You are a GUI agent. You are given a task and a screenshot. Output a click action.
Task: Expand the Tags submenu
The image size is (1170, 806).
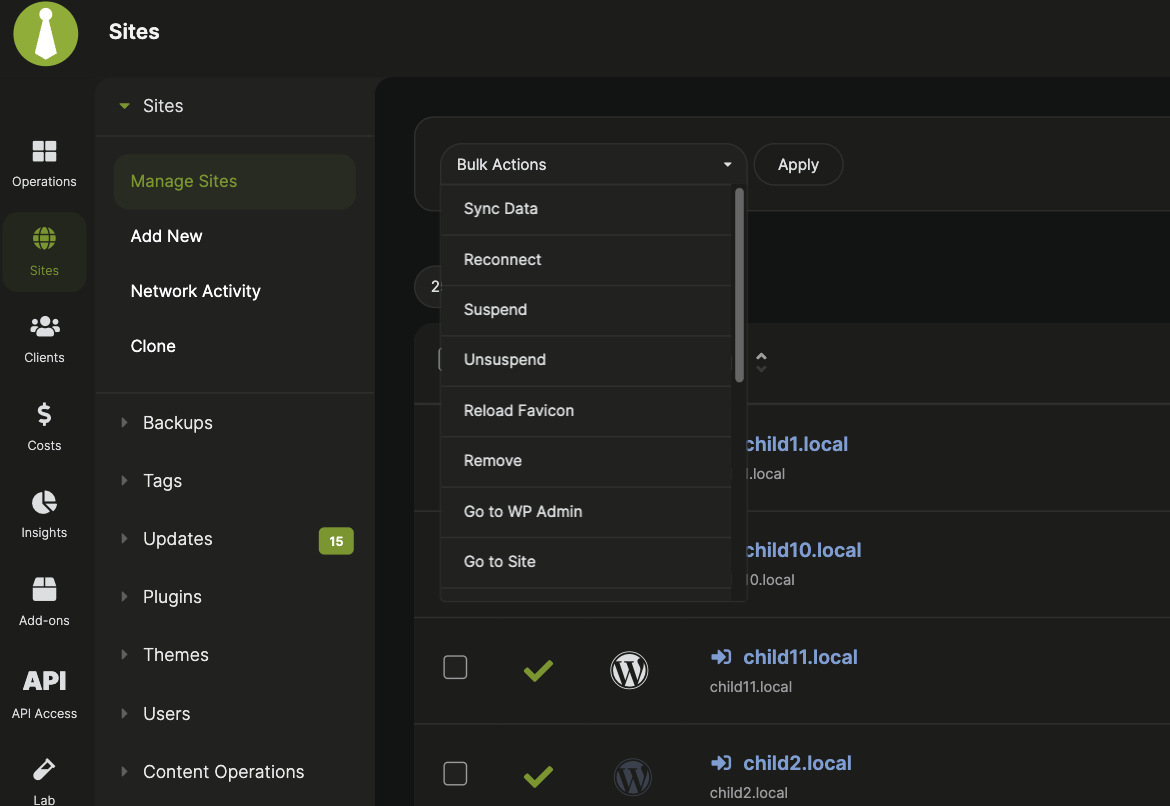point(124,481)
